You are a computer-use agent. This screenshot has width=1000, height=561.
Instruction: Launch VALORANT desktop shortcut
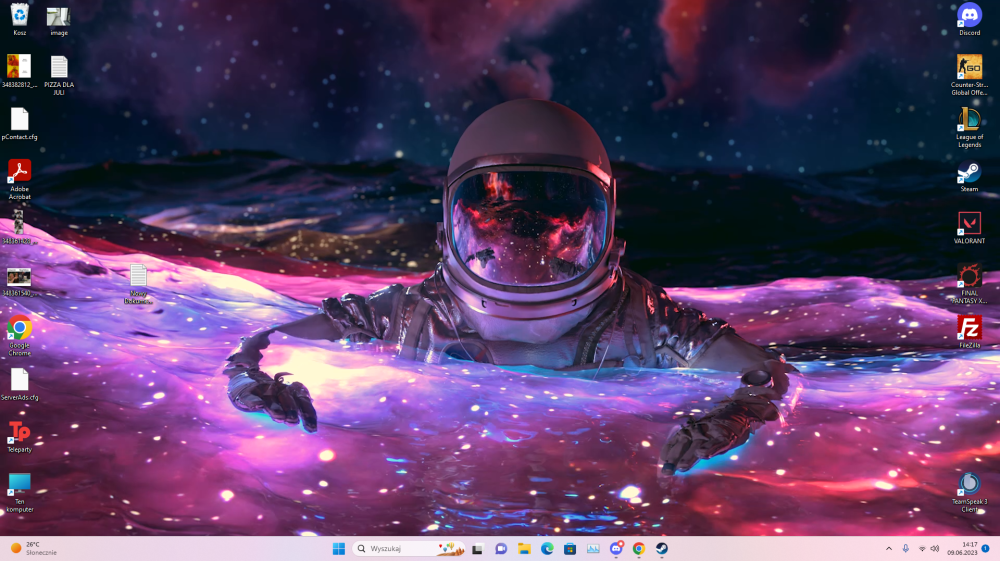(x=969, y=228)
